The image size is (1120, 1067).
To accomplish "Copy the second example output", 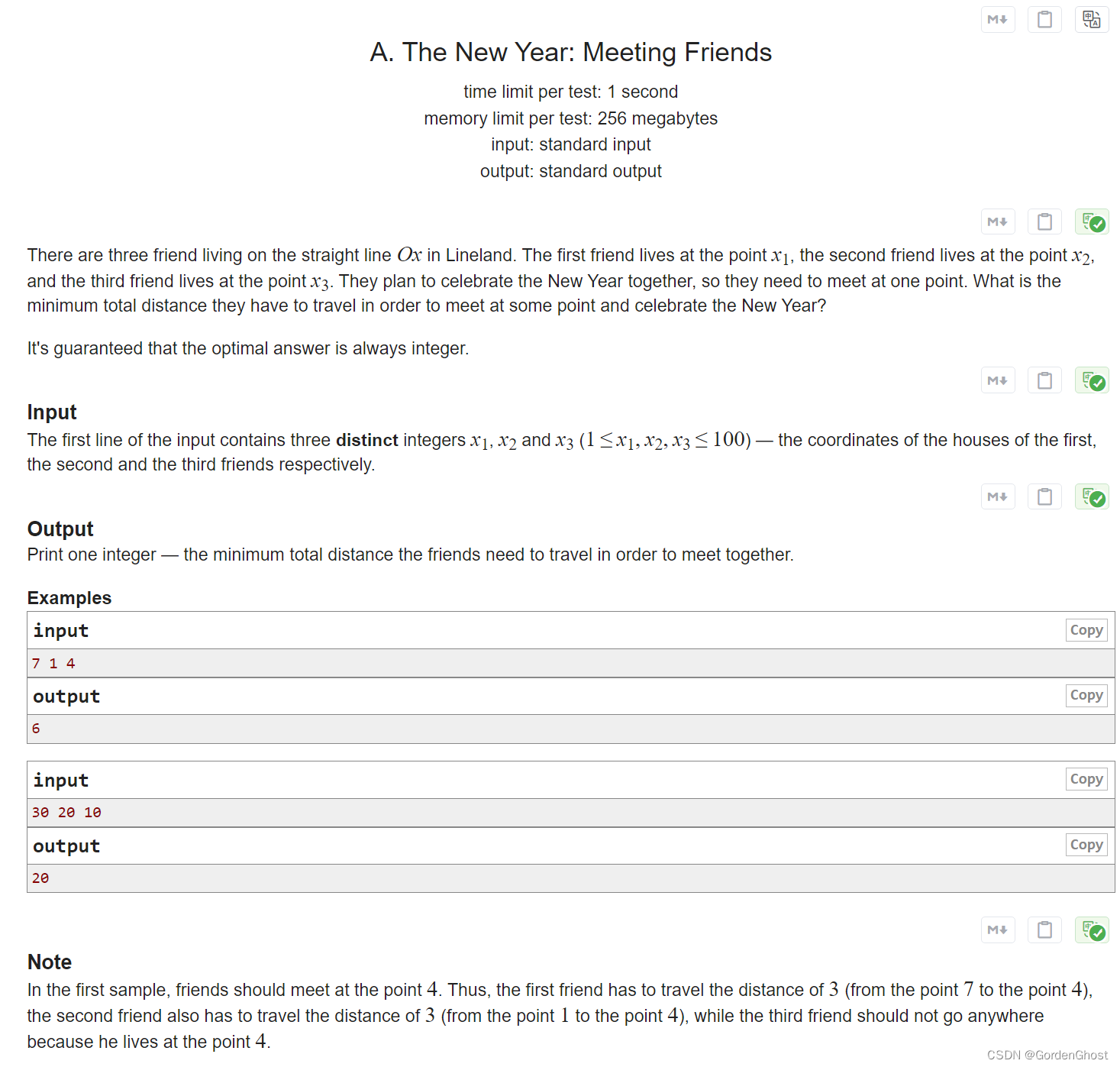I will 1086,844.
